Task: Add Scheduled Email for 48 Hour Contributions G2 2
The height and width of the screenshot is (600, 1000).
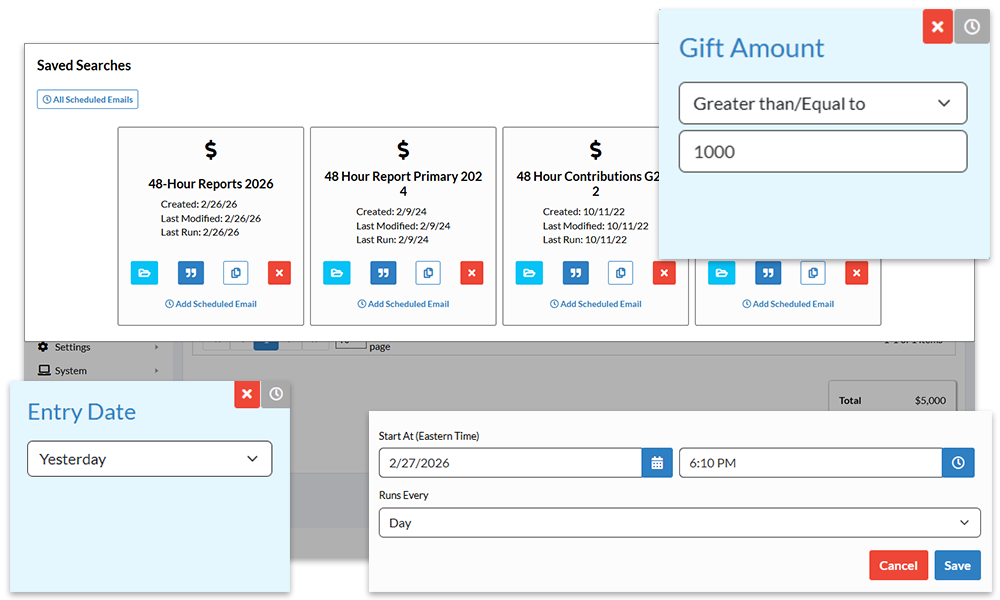Action: 595,305
